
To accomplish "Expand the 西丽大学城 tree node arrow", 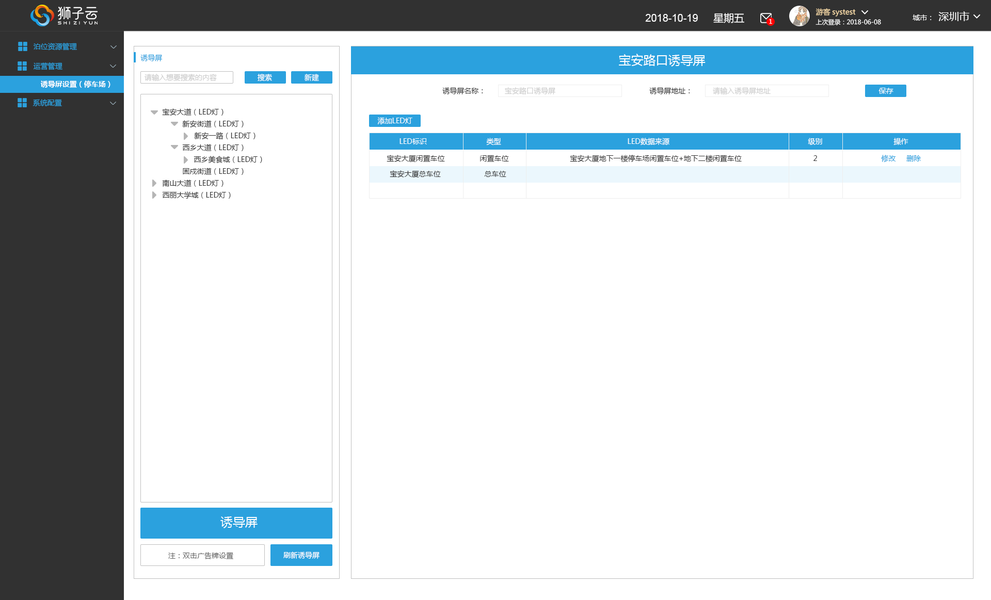I will [x=154, y=195].
